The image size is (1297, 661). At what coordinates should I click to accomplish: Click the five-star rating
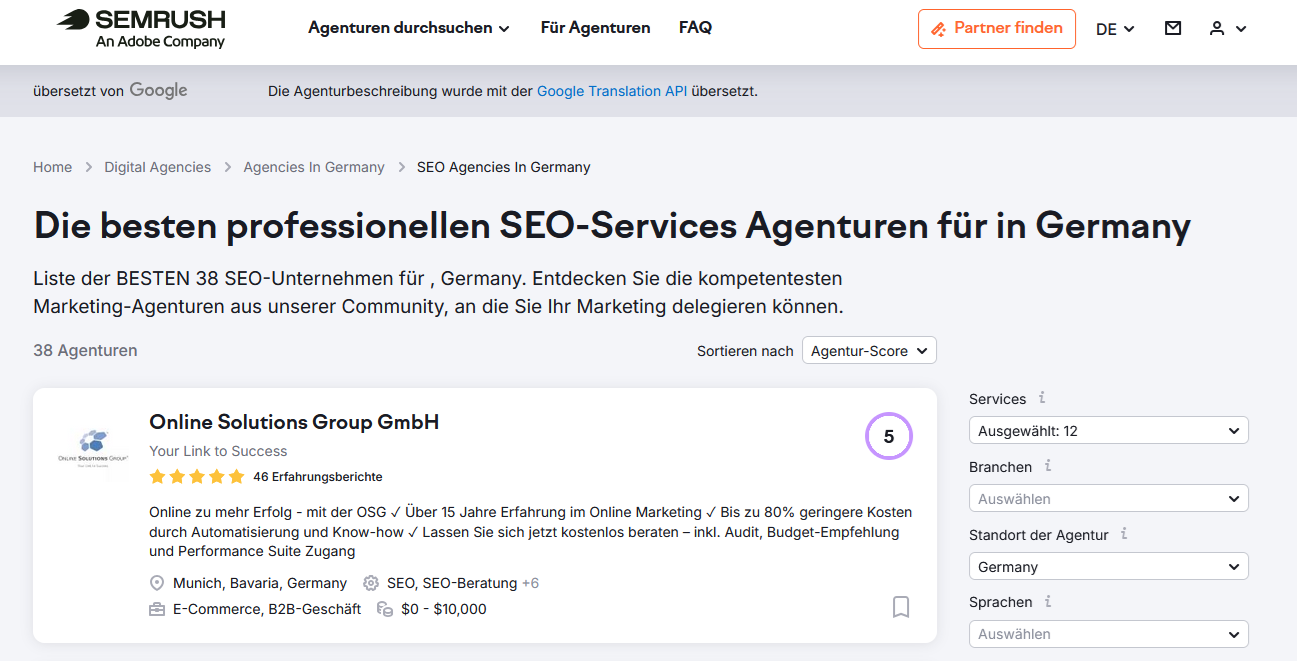coord(197,476)
